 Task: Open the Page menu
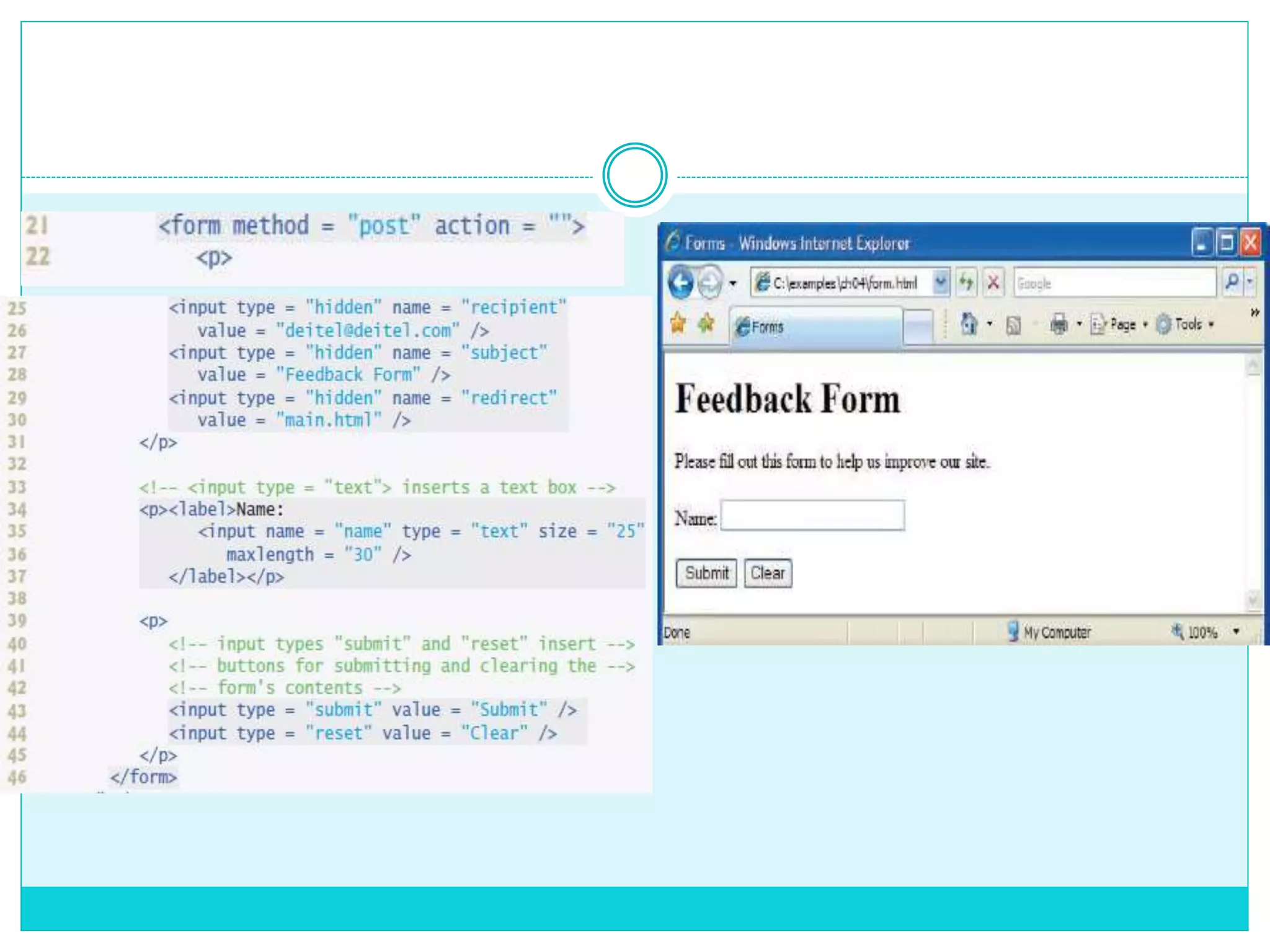(1122, 324)
